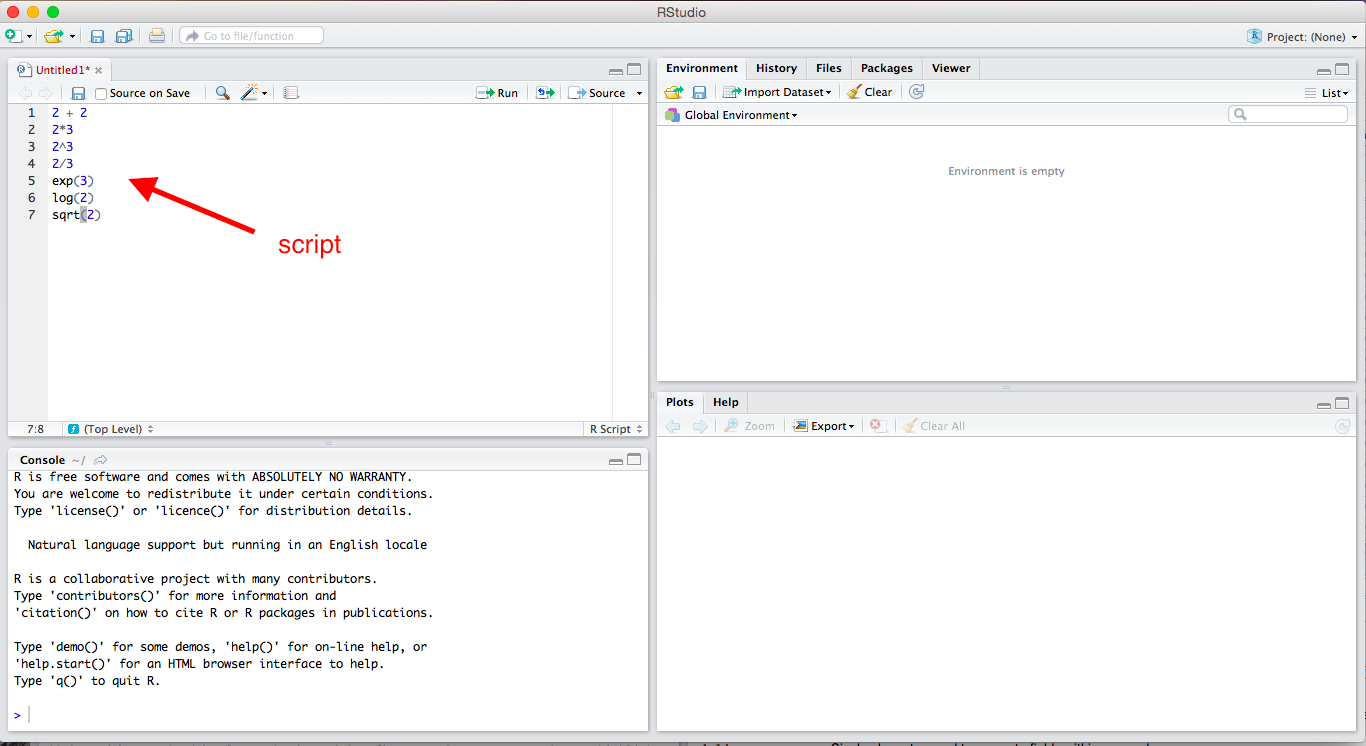The height and width of the screenshot is (746, 1366).
Task: Click code line sqrt(2) in the editor
Action: pyautogui.click(x=77, y=215)
